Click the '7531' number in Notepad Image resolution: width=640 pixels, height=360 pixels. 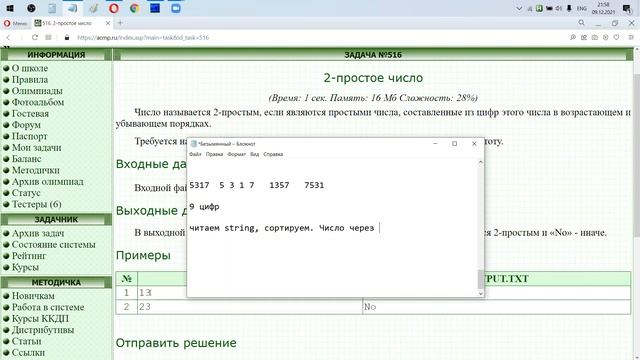pos(314,185)
